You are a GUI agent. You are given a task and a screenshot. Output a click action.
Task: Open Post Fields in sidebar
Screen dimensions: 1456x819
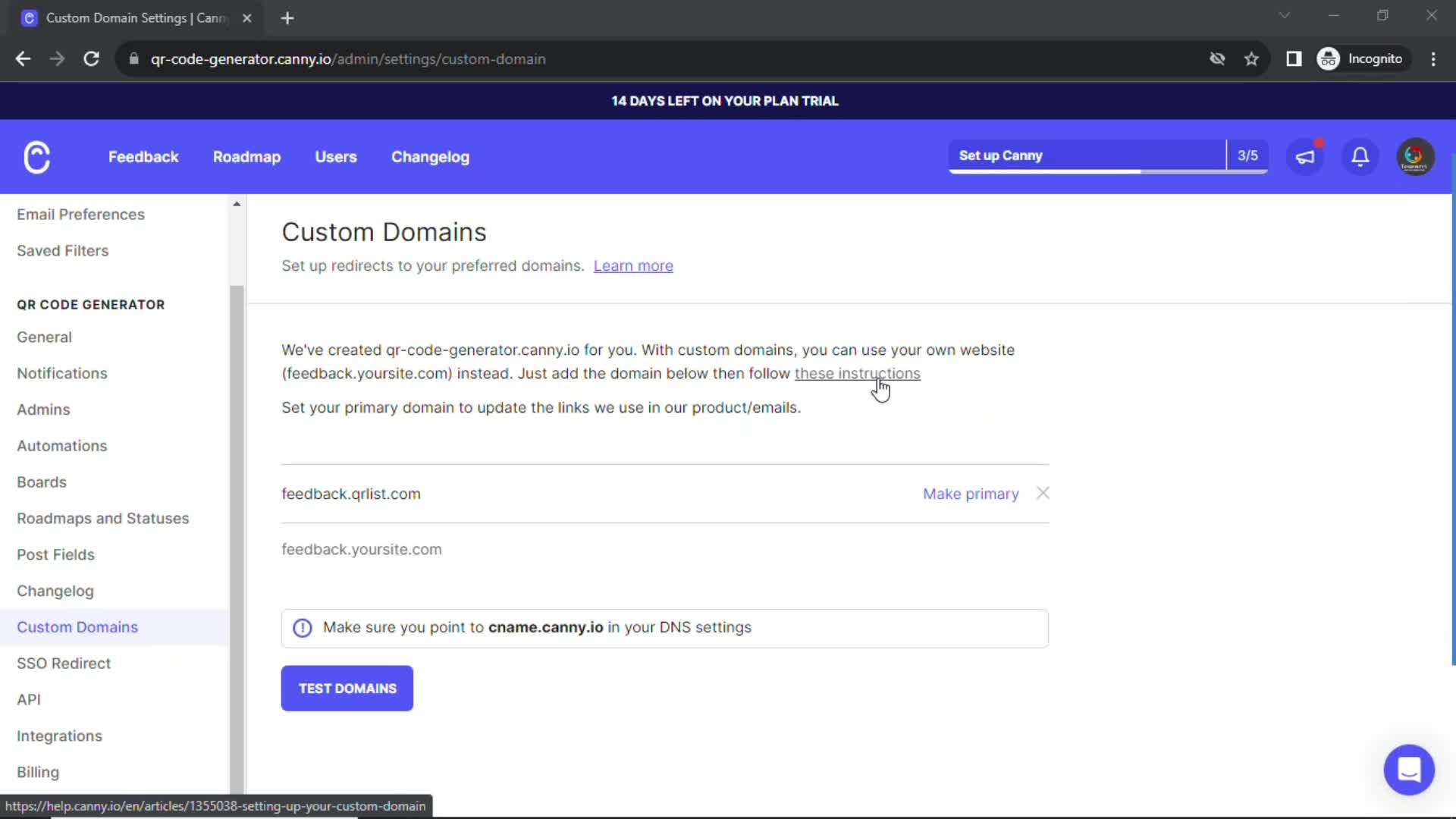coord(55,554)
